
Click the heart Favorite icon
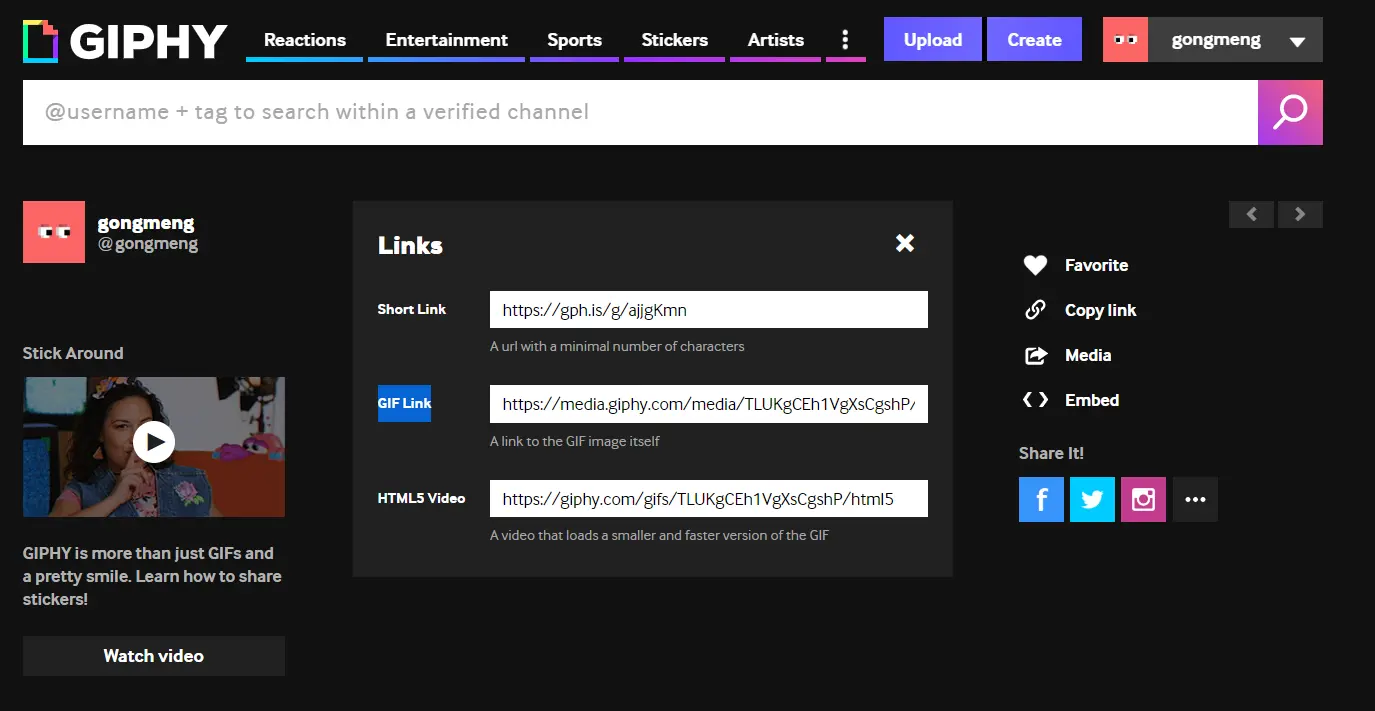[1035, 265]
